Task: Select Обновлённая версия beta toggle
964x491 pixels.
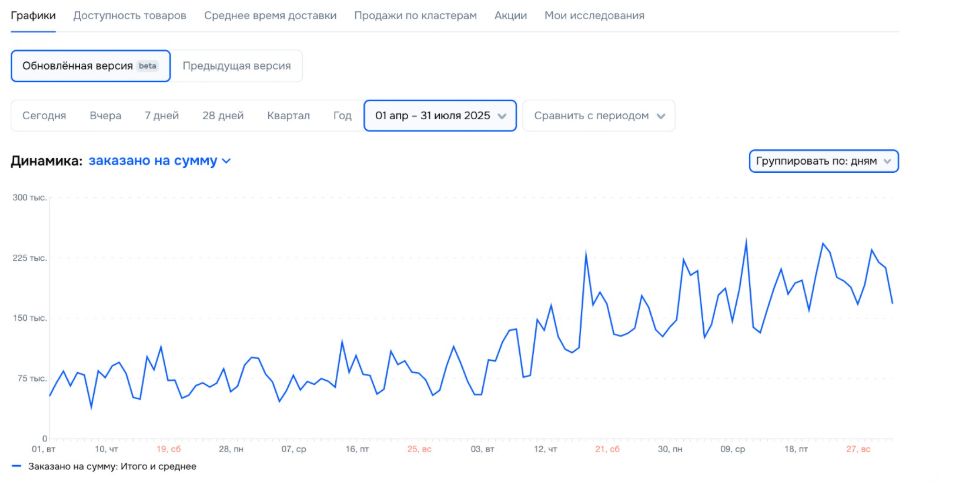Action: point(90,66)
